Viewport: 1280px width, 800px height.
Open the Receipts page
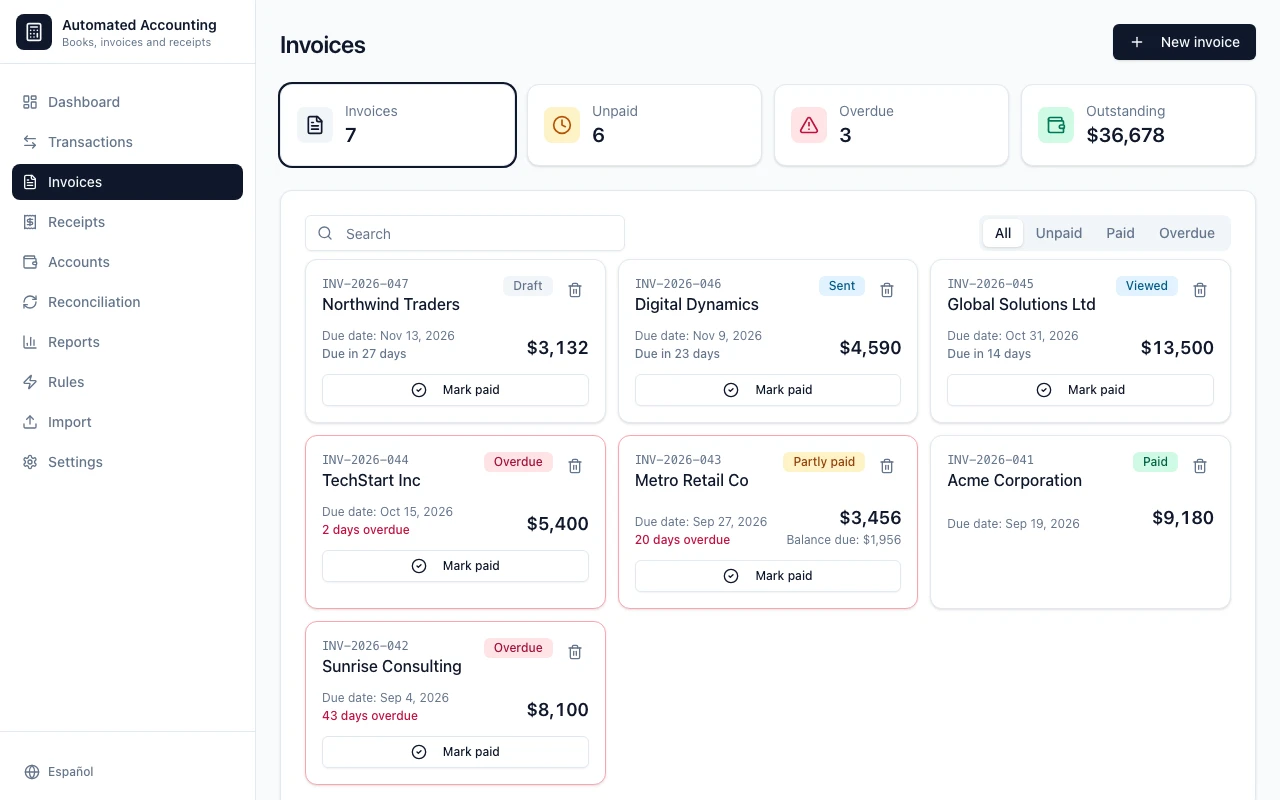pos(127,222)
